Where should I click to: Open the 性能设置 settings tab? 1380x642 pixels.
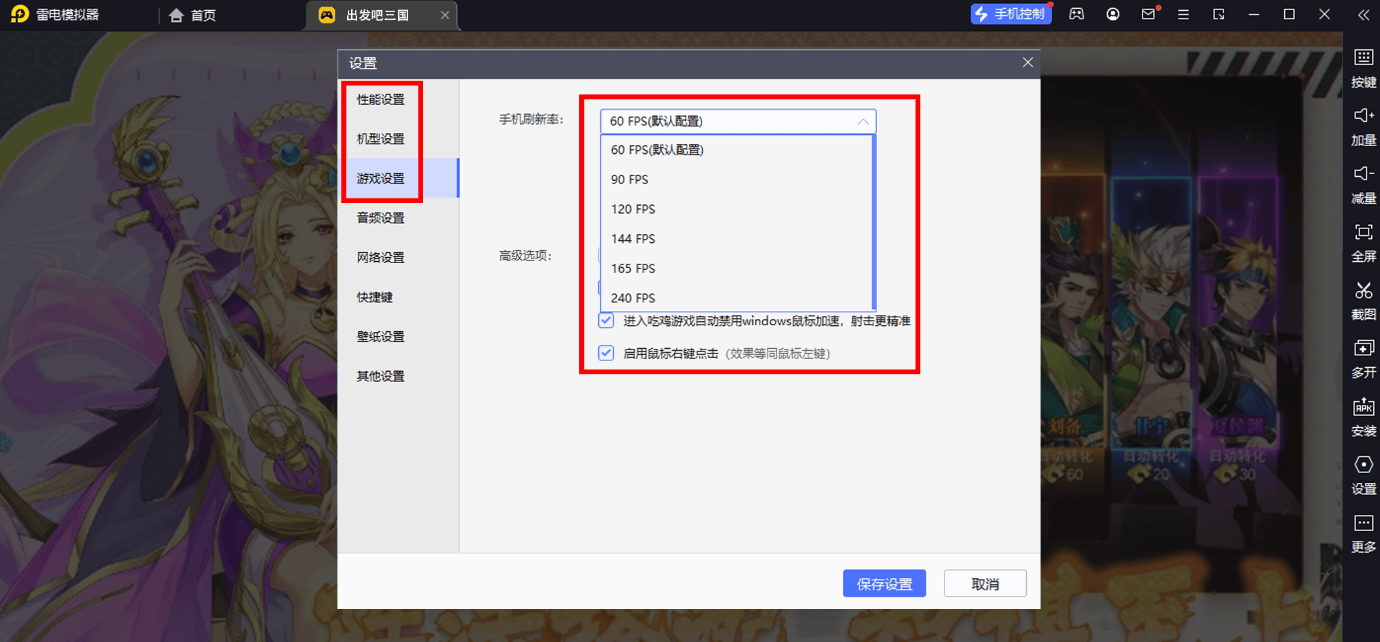point(398,100)
